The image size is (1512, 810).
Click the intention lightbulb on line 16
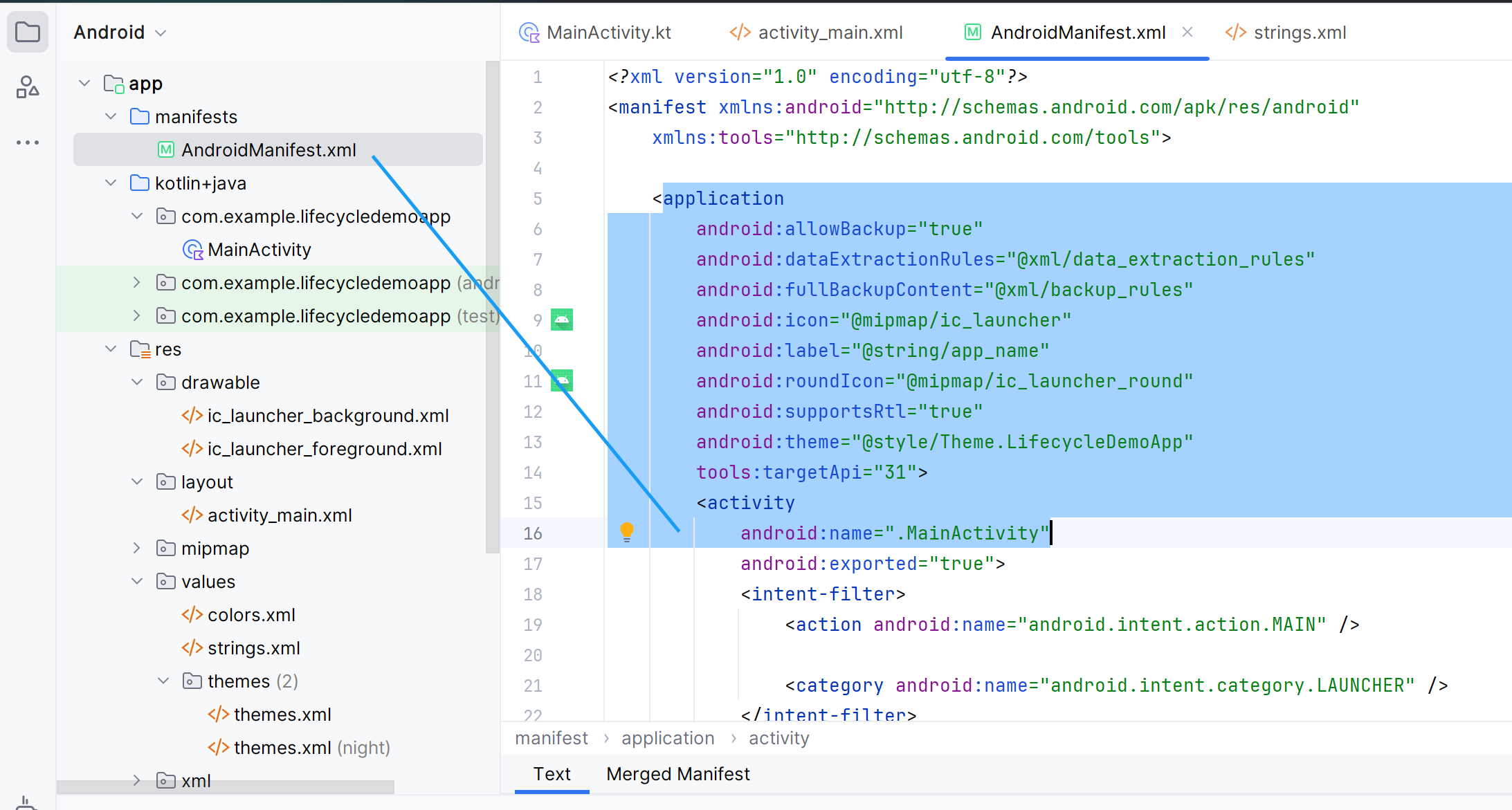(627, 532)
